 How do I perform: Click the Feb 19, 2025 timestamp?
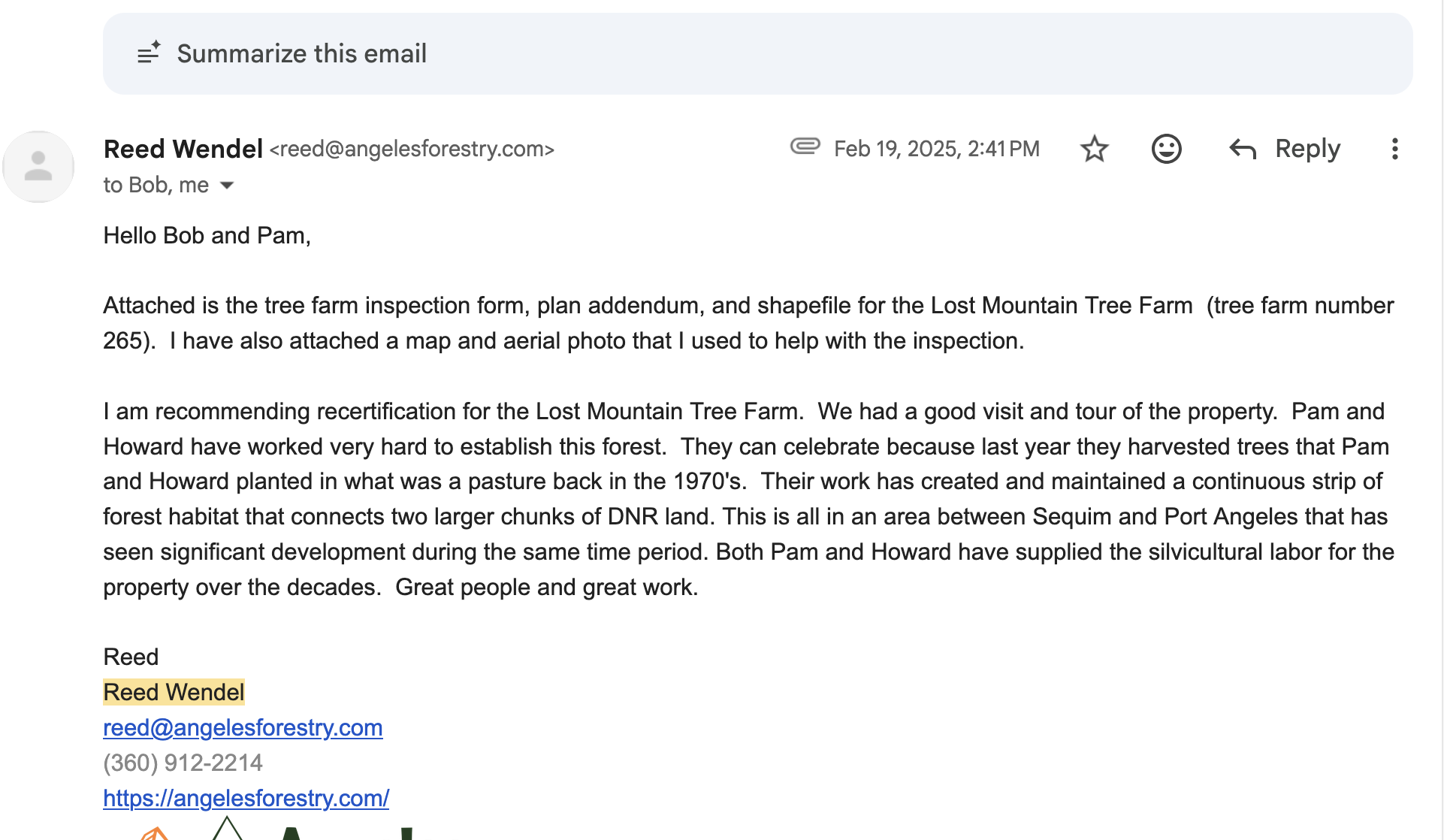[x=936, y=149]
